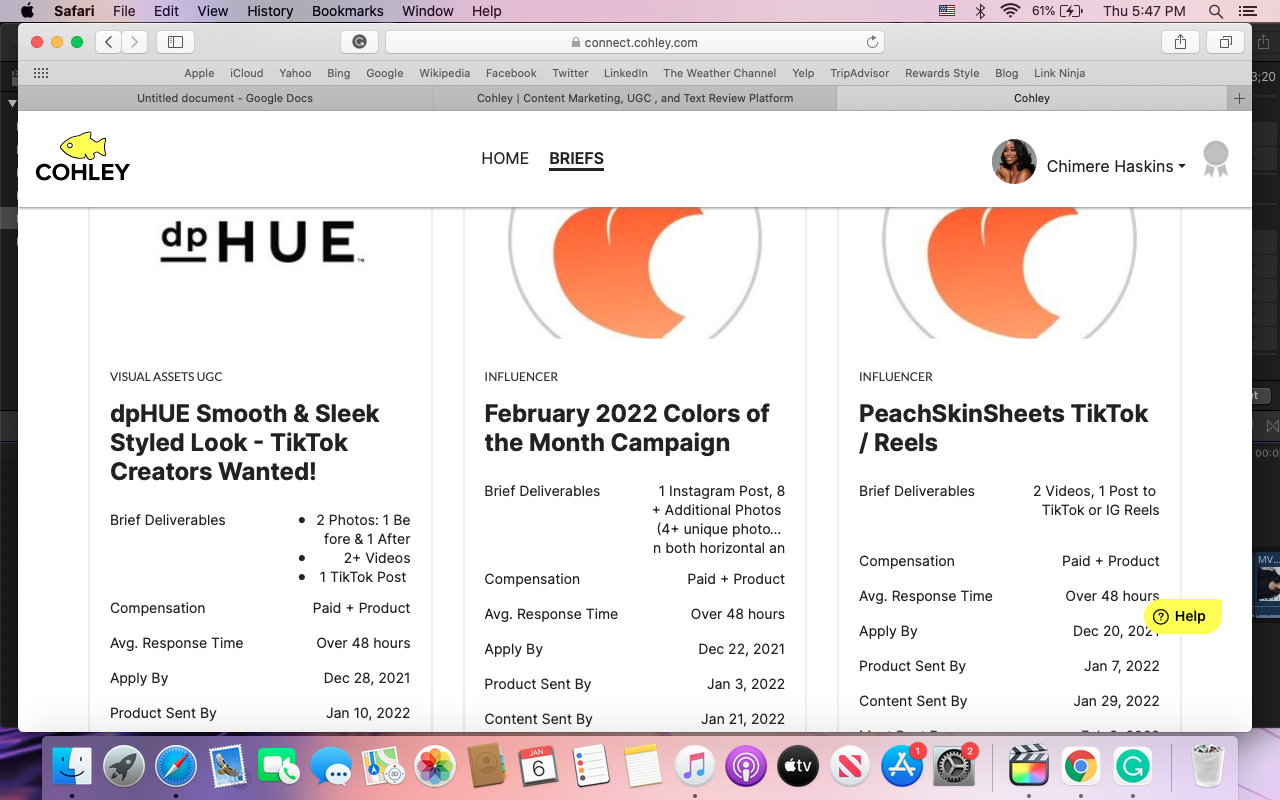This screenshot has height=800, width=1280.
Task: Open the Safari File menu
Action: [x=124, y=11]
